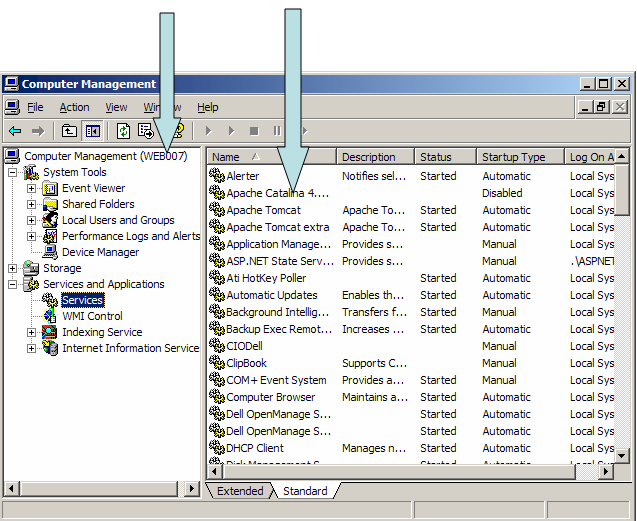Expand the Internet Information Service node
This screenshot has width=637, height=521.
point(31,348)
